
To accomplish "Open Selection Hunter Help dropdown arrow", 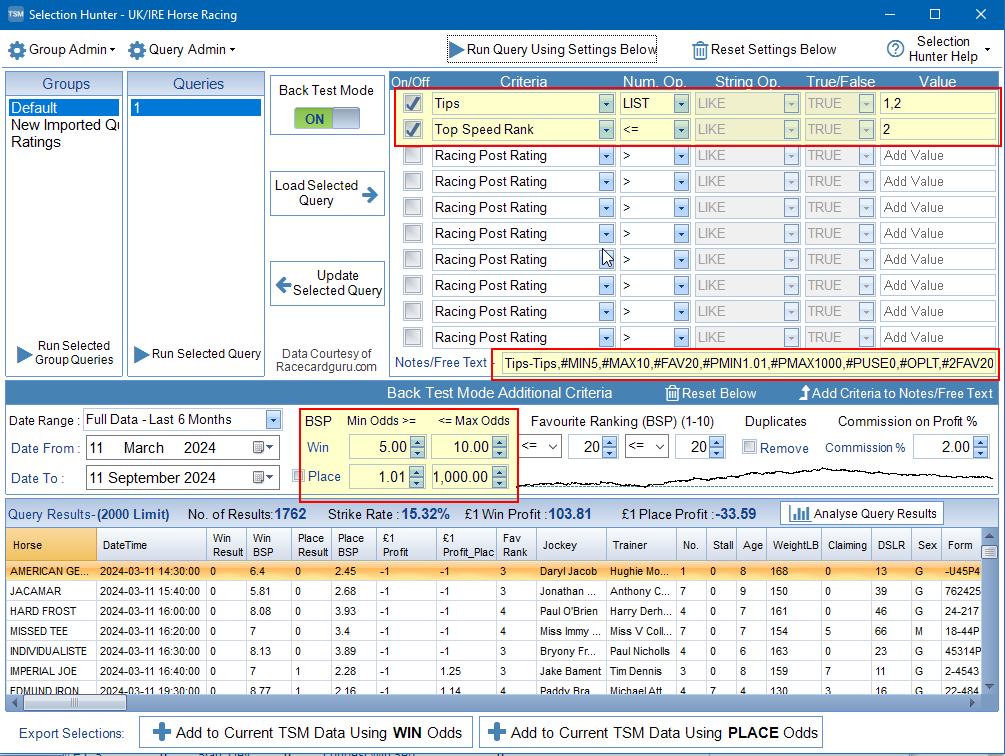I will [988, 49].
